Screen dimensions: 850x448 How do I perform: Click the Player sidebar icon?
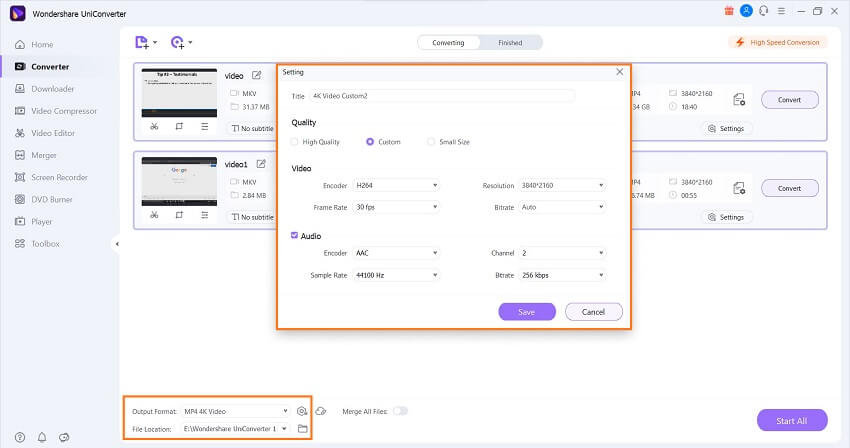pos(20,221)
